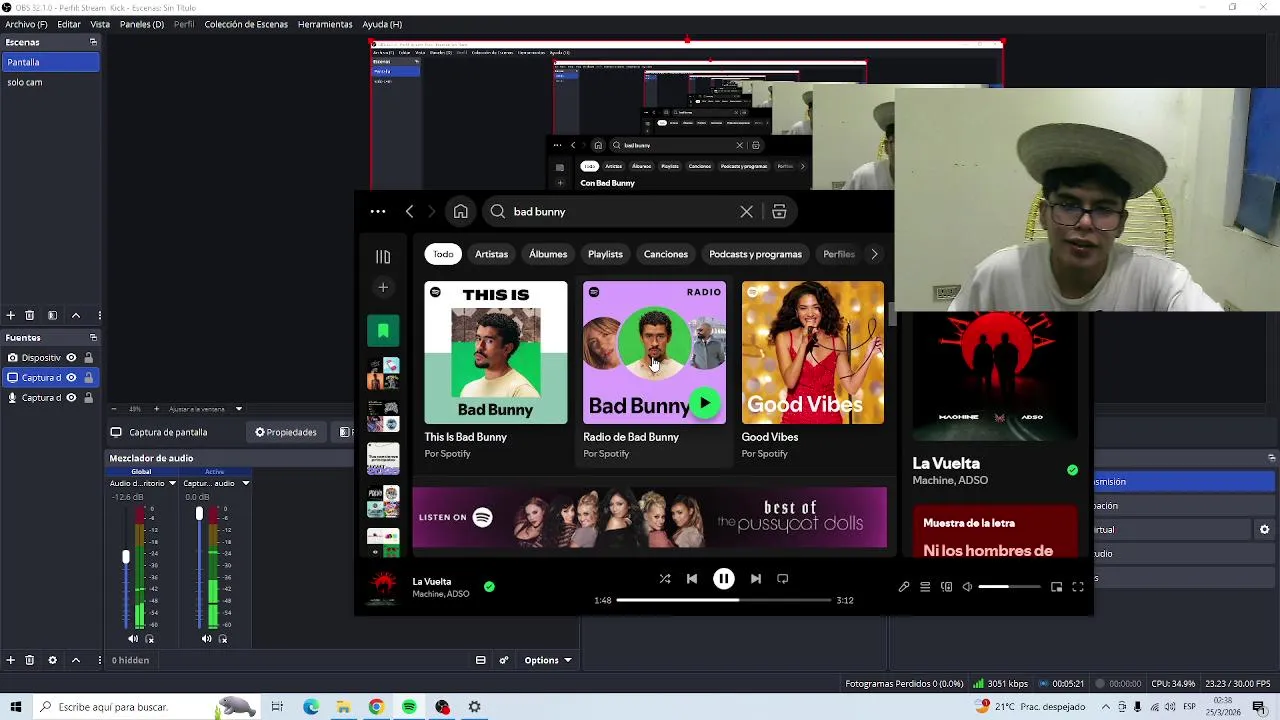Open This Is Bad Bunny playlist

pyautogui.click(x=495, y=372)
